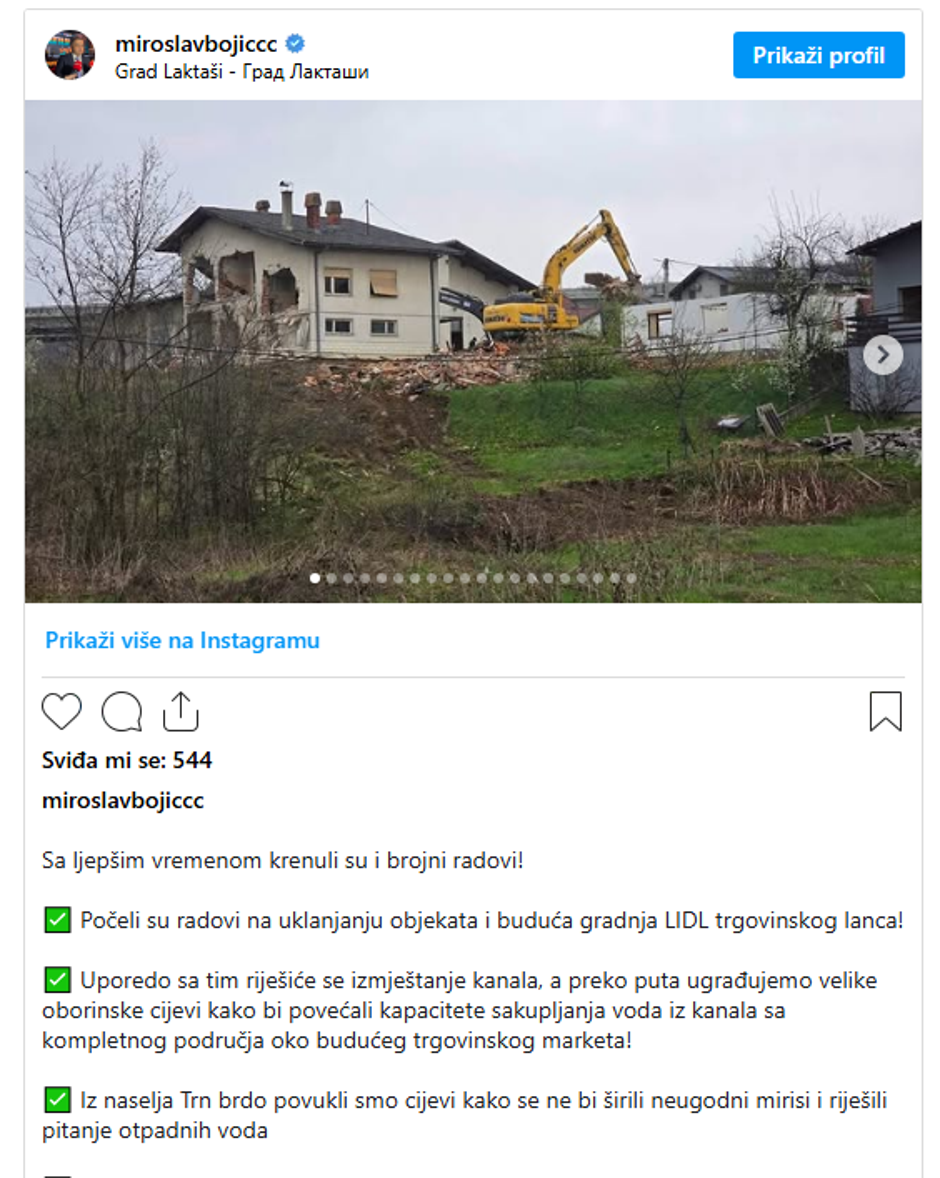Select the last carousel dot indicator
The width and height of the screenshot is (940, 1178).
click(631, 578)
